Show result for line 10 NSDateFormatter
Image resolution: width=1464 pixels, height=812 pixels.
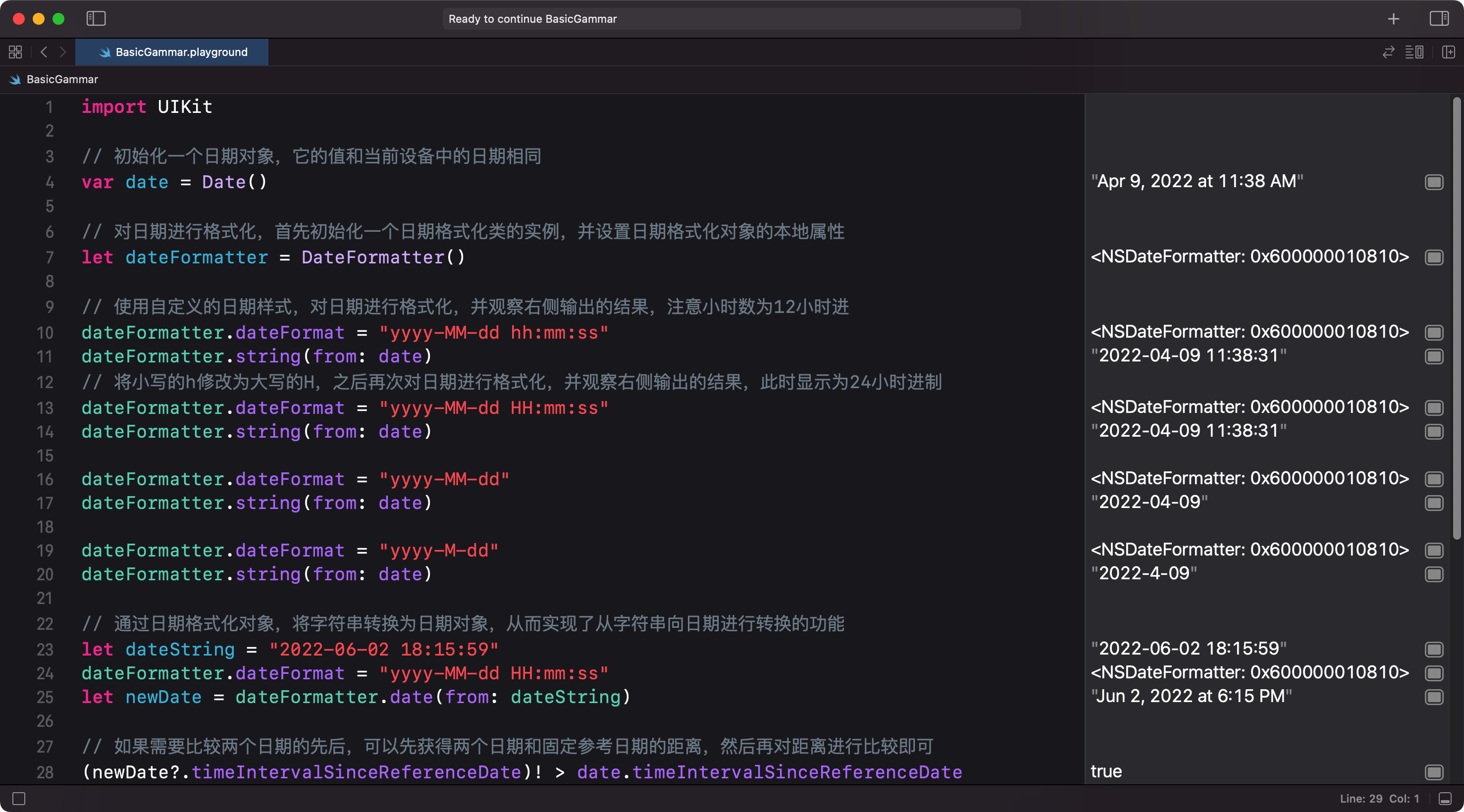(1434, 332)
